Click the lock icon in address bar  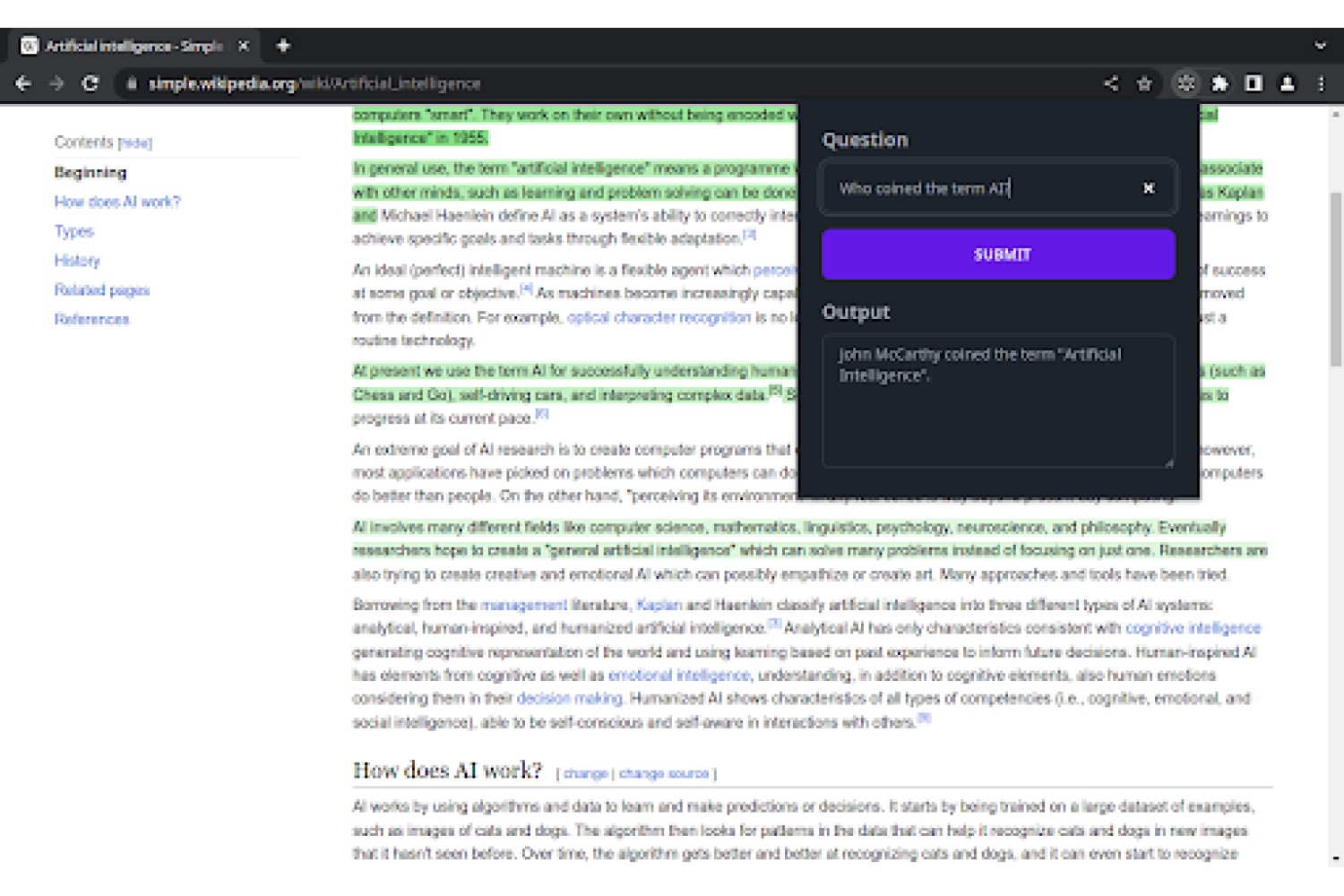(132, 83)
